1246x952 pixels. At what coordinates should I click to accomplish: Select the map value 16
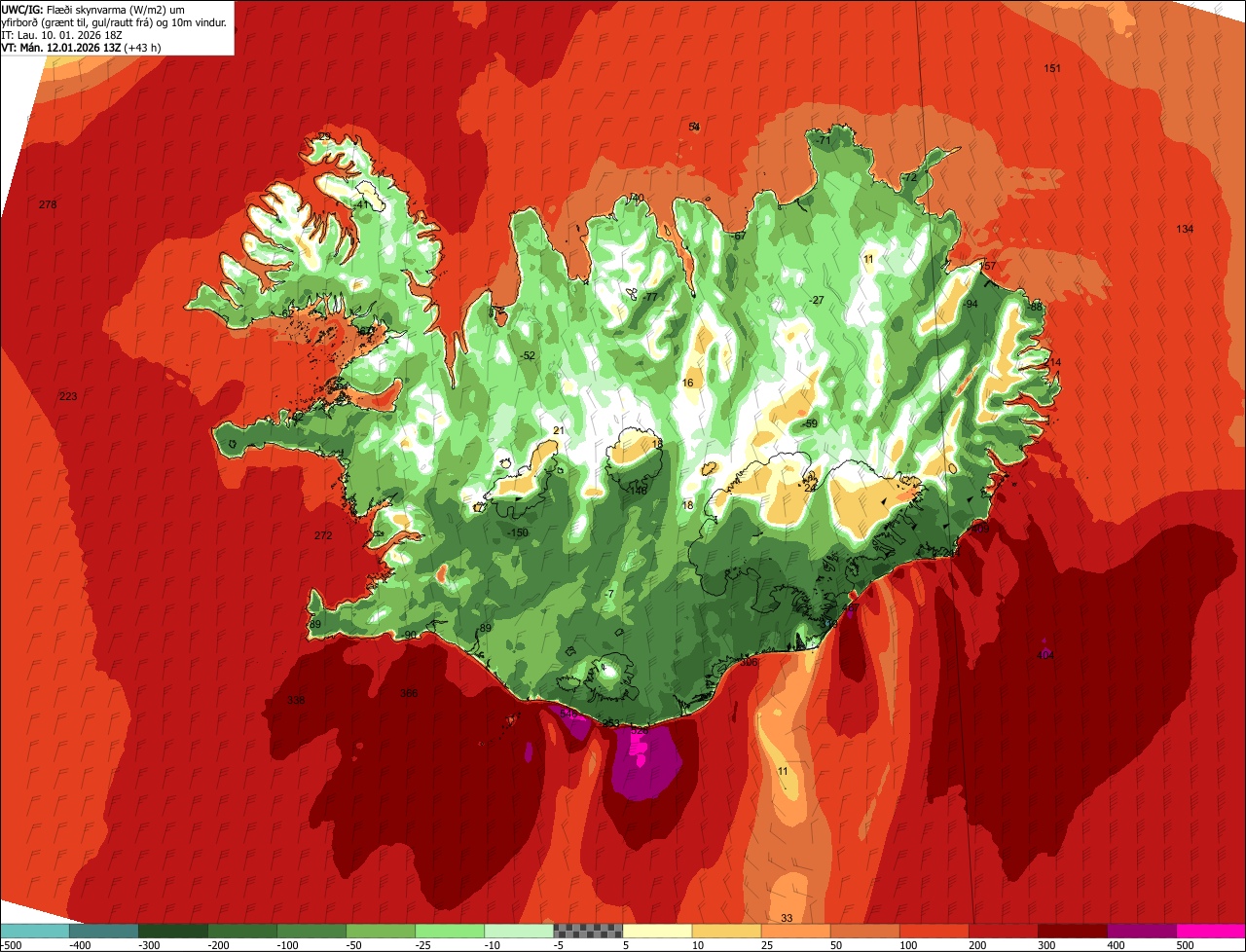688,383
